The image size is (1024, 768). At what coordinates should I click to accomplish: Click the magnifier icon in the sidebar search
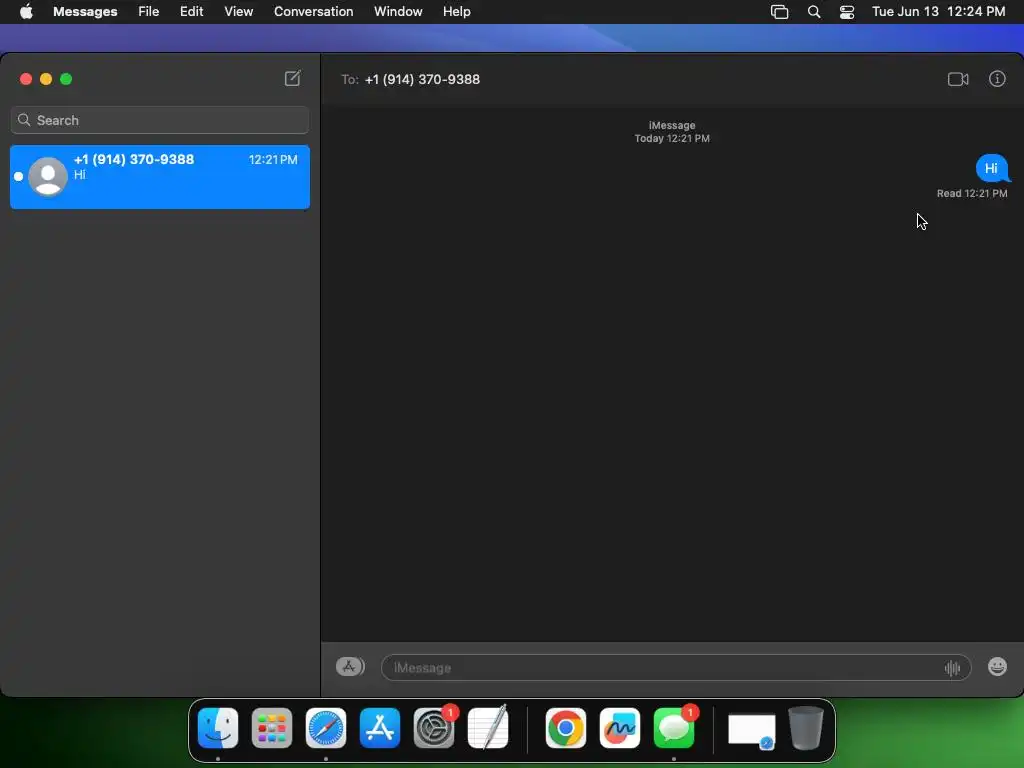click(x=24, y=120)
